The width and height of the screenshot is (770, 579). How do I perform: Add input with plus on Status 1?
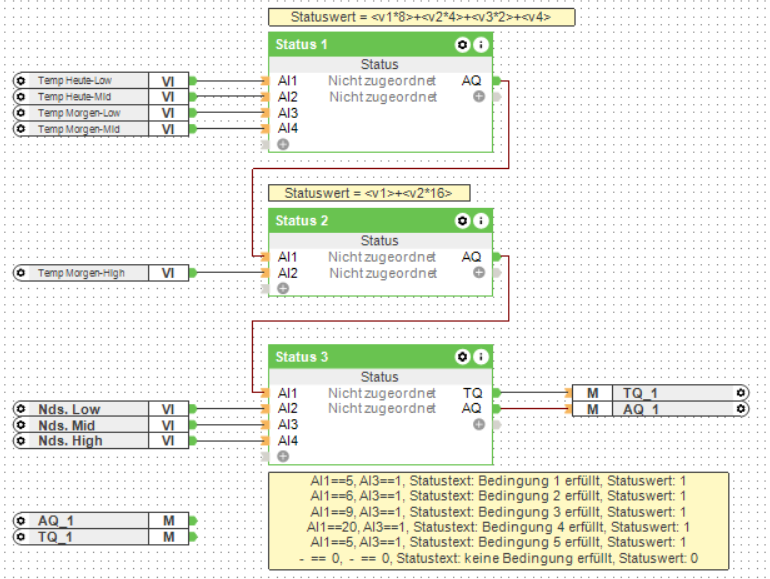tap(283, 144)
